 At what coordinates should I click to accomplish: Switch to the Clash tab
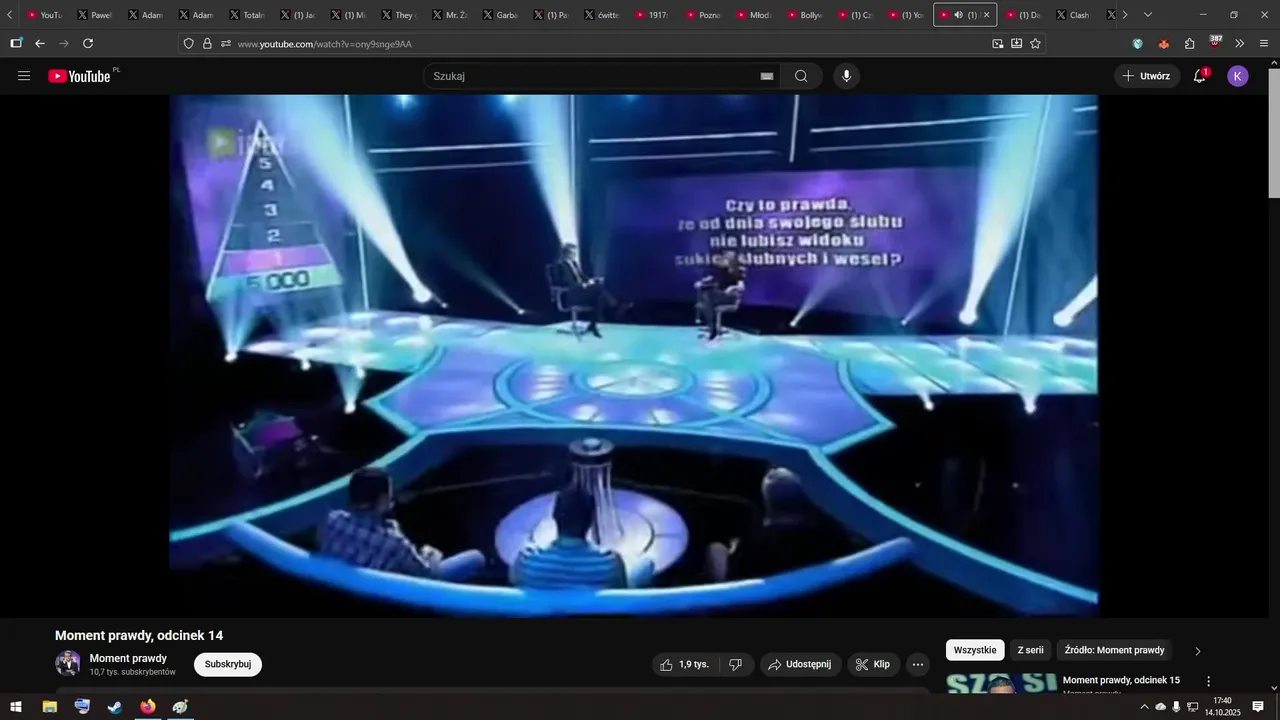1075,15
